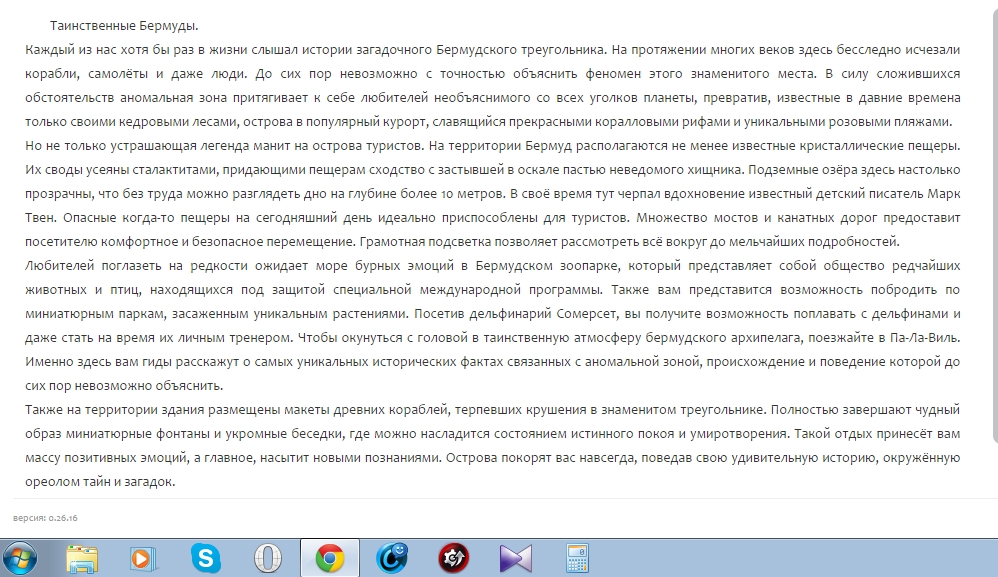This screenshot has width=998, height=577.
Task: Click the phrase "дельфинарий Сомерсет" in the text
Action: pyautogui.click(x=543, y=314)
